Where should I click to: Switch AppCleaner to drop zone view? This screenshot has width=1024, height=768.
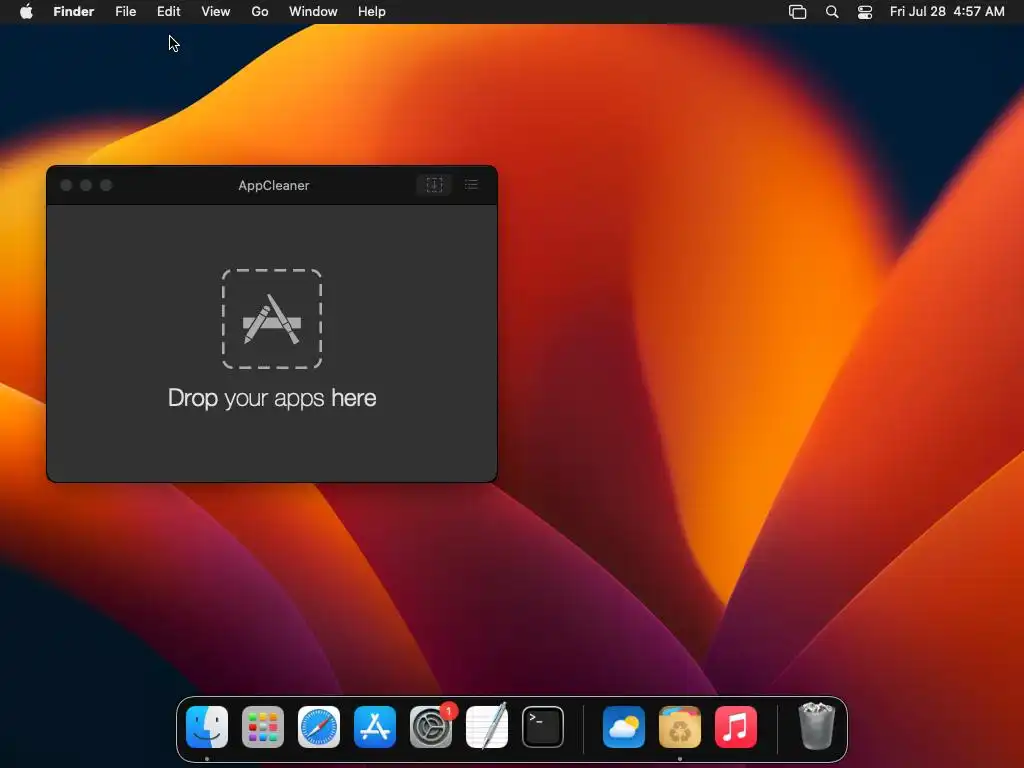434,185
